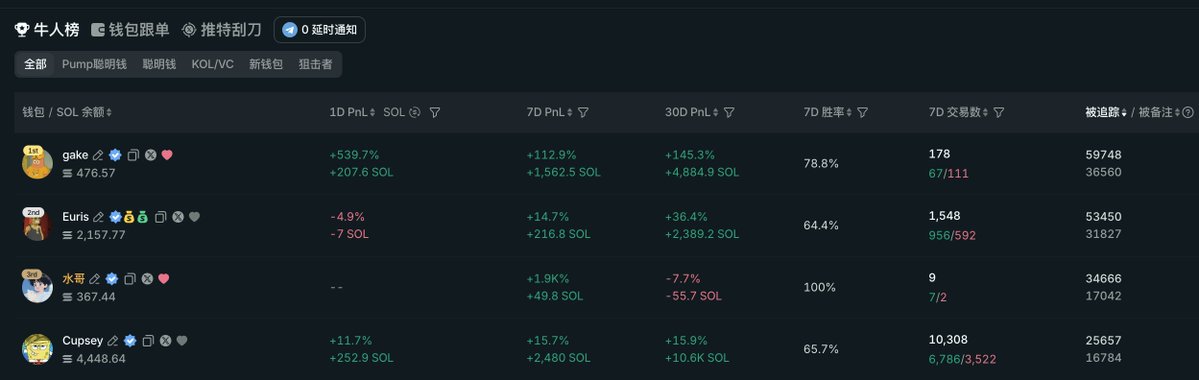Sort by the 1D PnL column arrows
Screen dimensions: 1199x380
click(372, 112)
